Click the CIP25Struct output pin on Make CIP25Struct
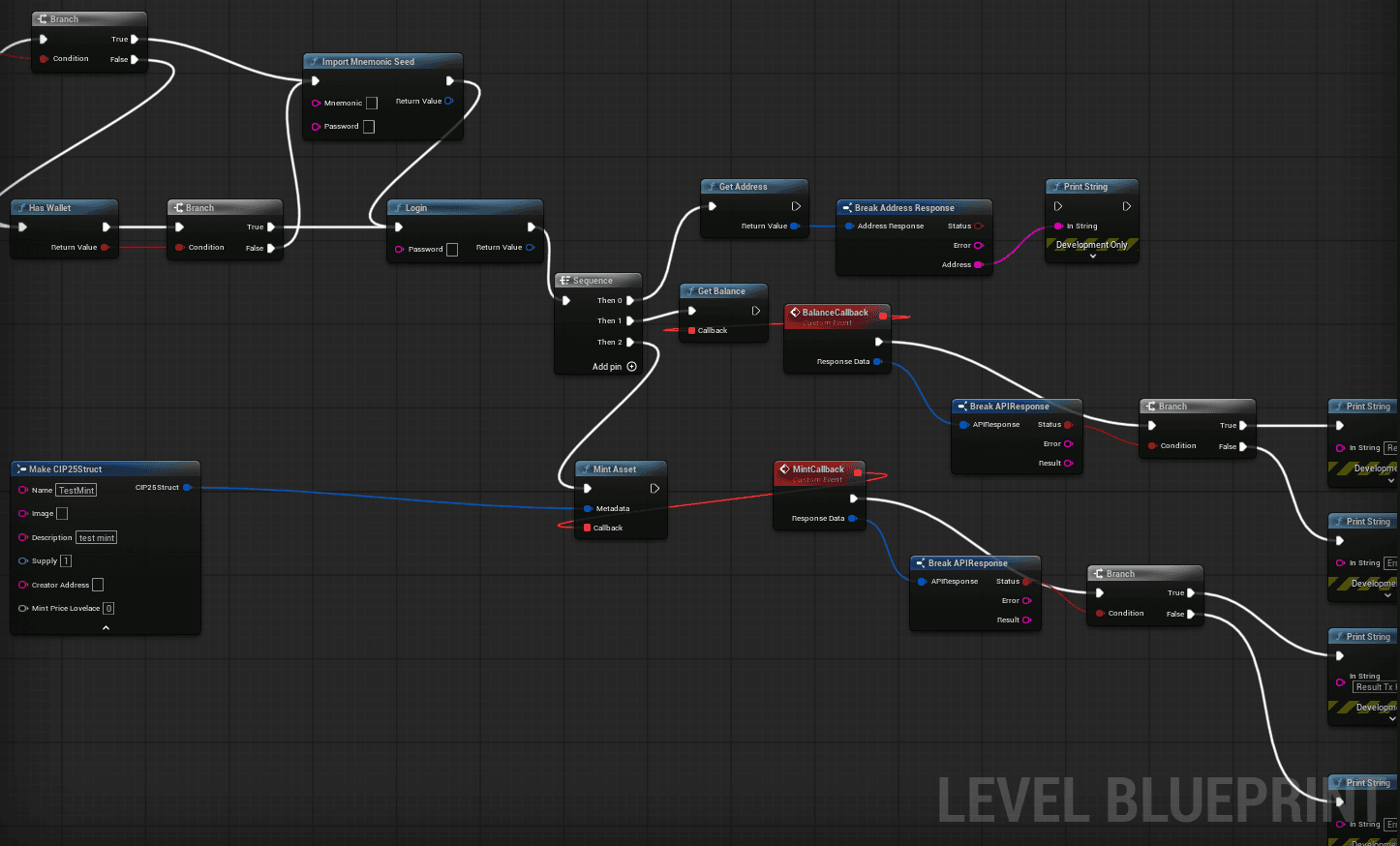 coord(187,488)
